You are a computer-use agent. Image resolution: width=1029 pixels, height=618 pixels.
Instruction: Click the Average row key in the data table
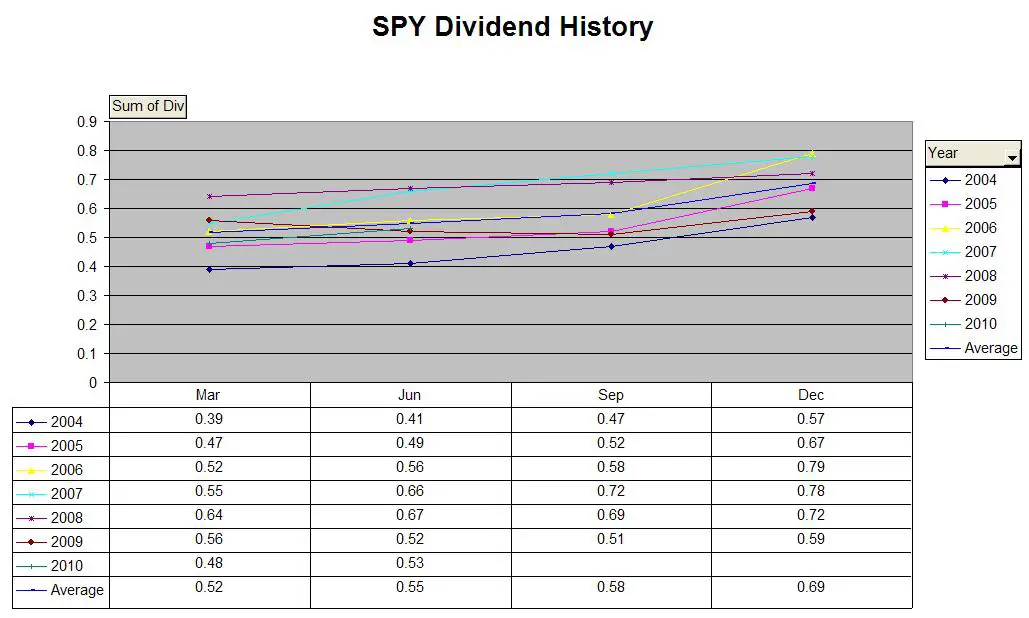(x=60, y=590)
